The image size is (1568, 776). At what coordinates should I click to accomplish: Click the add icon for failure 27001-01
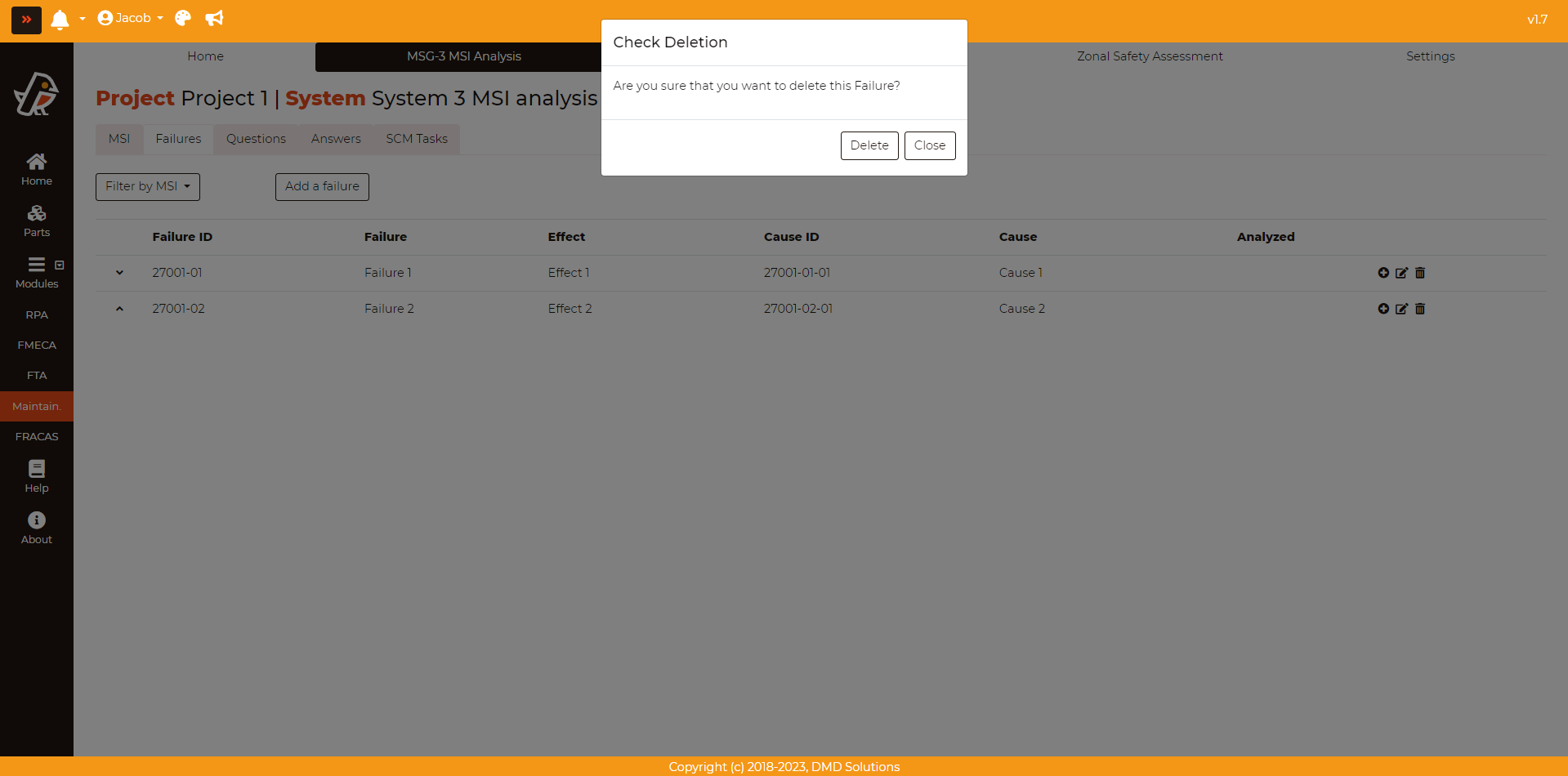tap(1383, 273)
